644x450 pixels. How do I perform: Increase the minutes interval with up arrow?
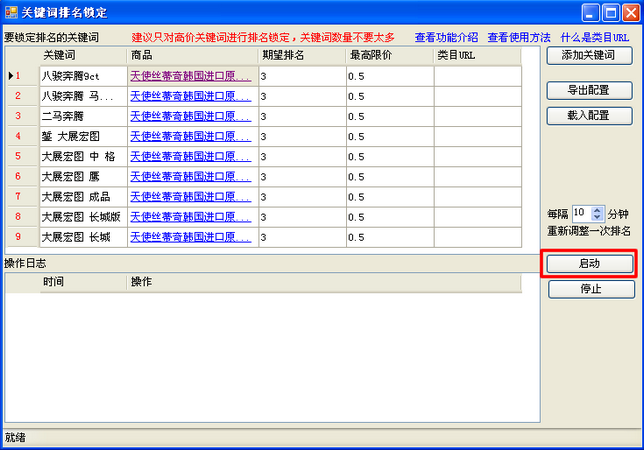(597, 209)
